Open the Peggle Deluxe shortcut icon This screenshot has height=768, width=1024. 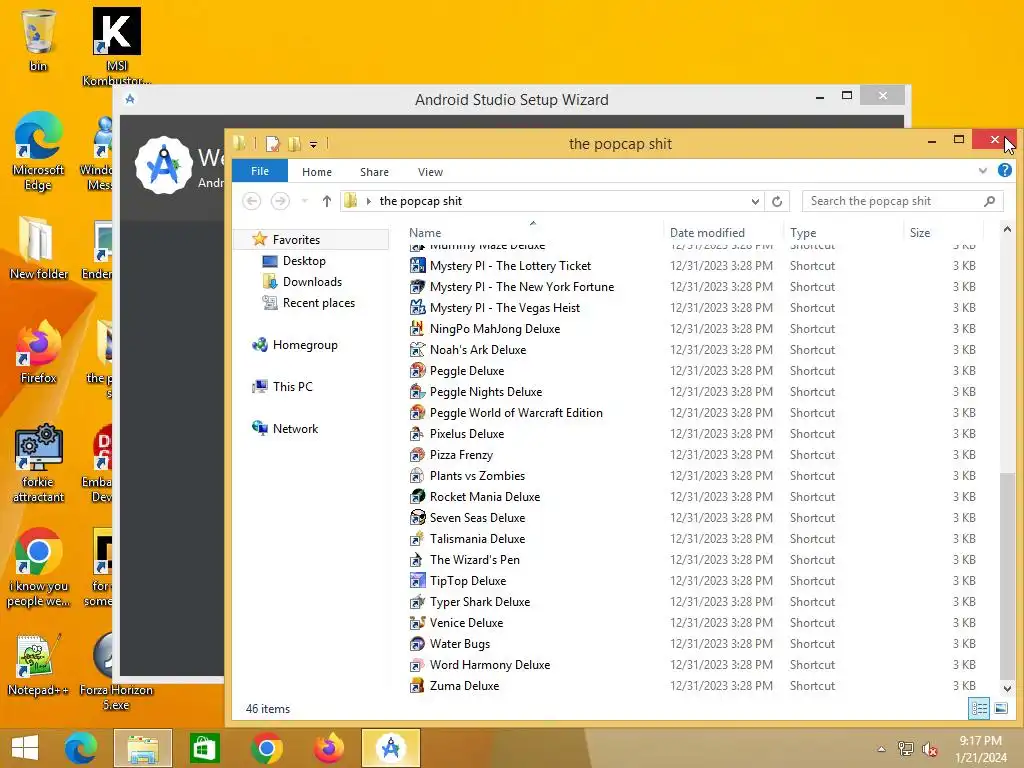(x=417, y=371)
